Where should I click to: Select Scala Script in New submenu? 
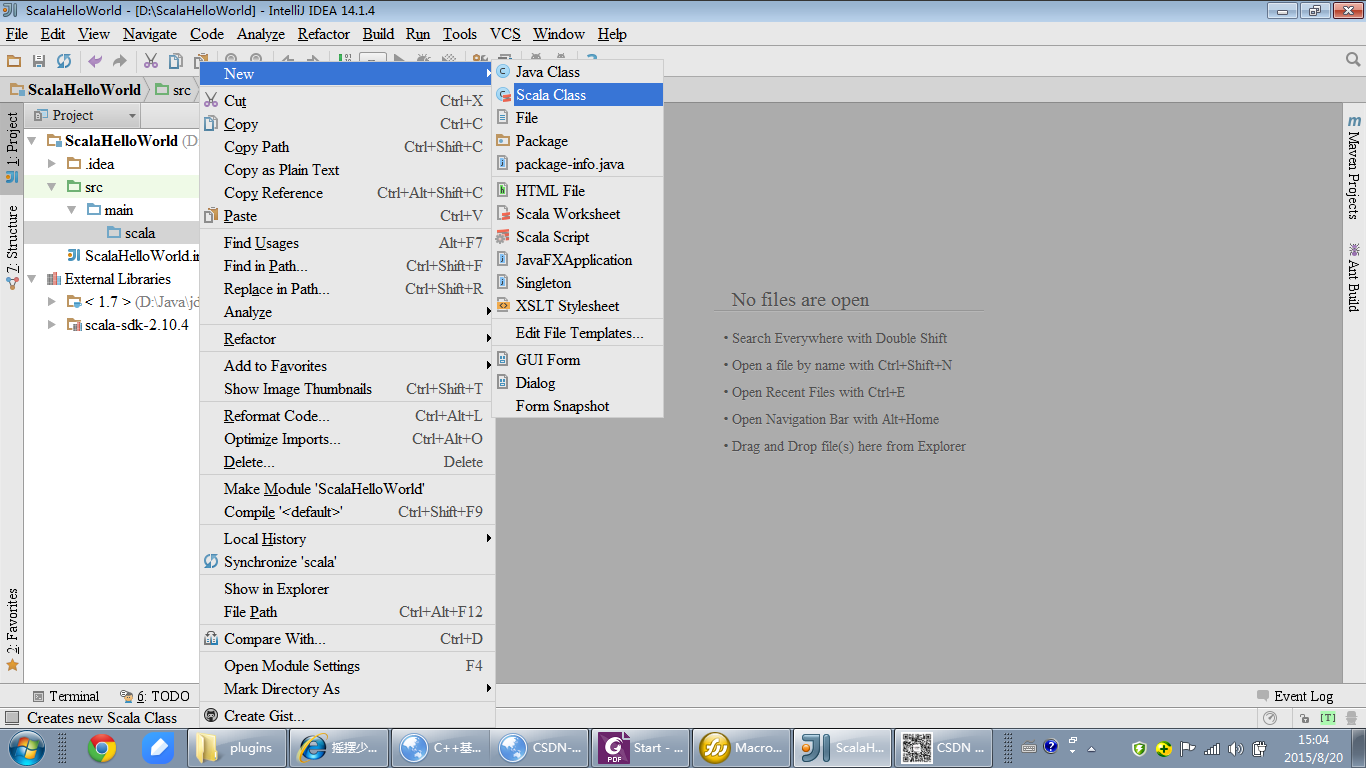click(577, 237)
